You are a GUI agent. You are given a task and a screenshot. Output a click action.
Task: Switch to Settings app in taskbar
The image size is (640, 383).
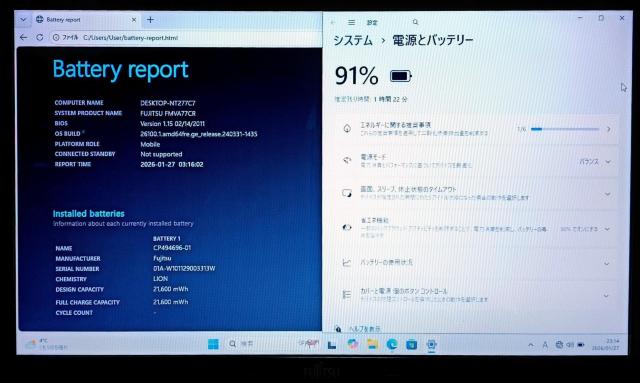pyautogui.click(x=431, y=345)
